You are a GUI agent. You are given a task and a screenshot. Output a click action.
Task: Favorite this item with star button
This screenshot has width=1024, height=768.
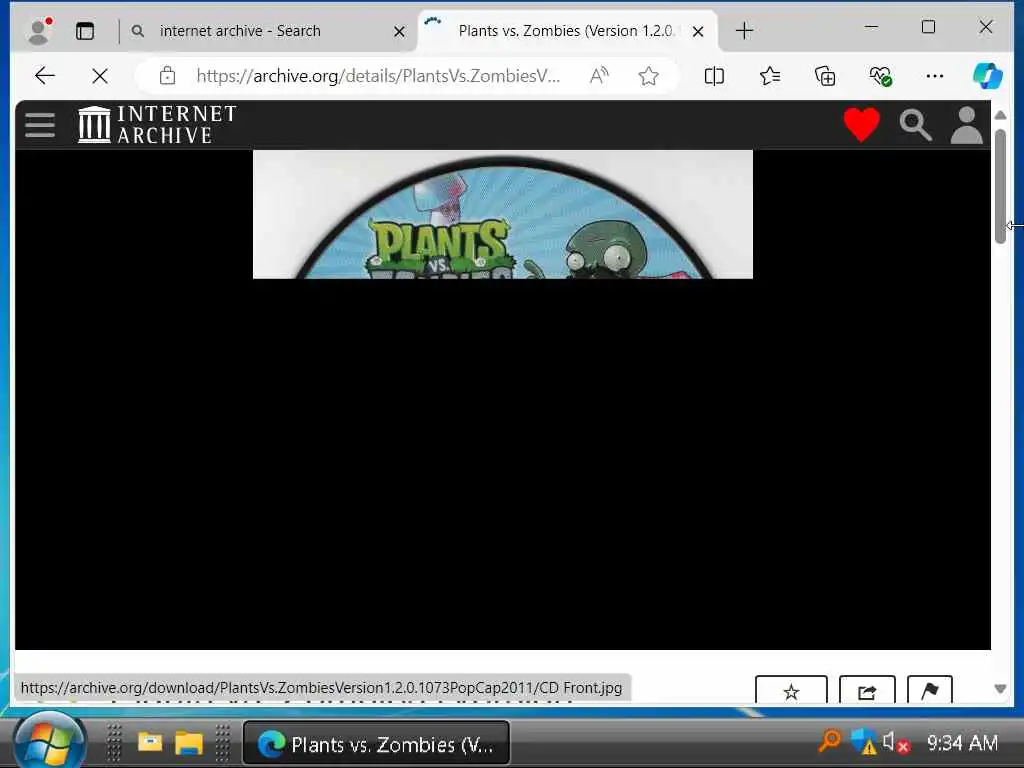[x=791, y=691]
